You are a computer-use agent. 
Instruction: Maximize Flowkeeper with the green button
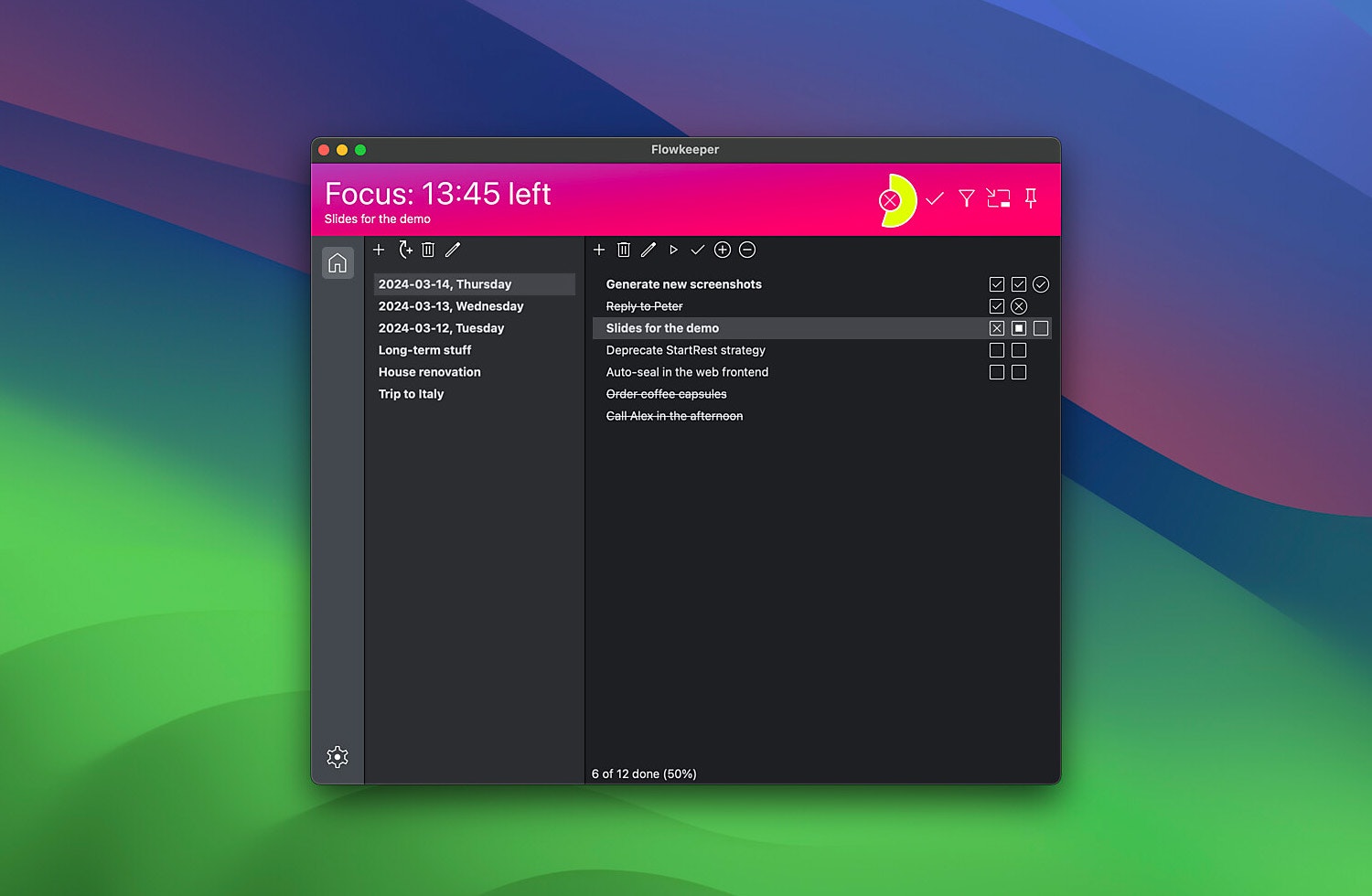360,150
